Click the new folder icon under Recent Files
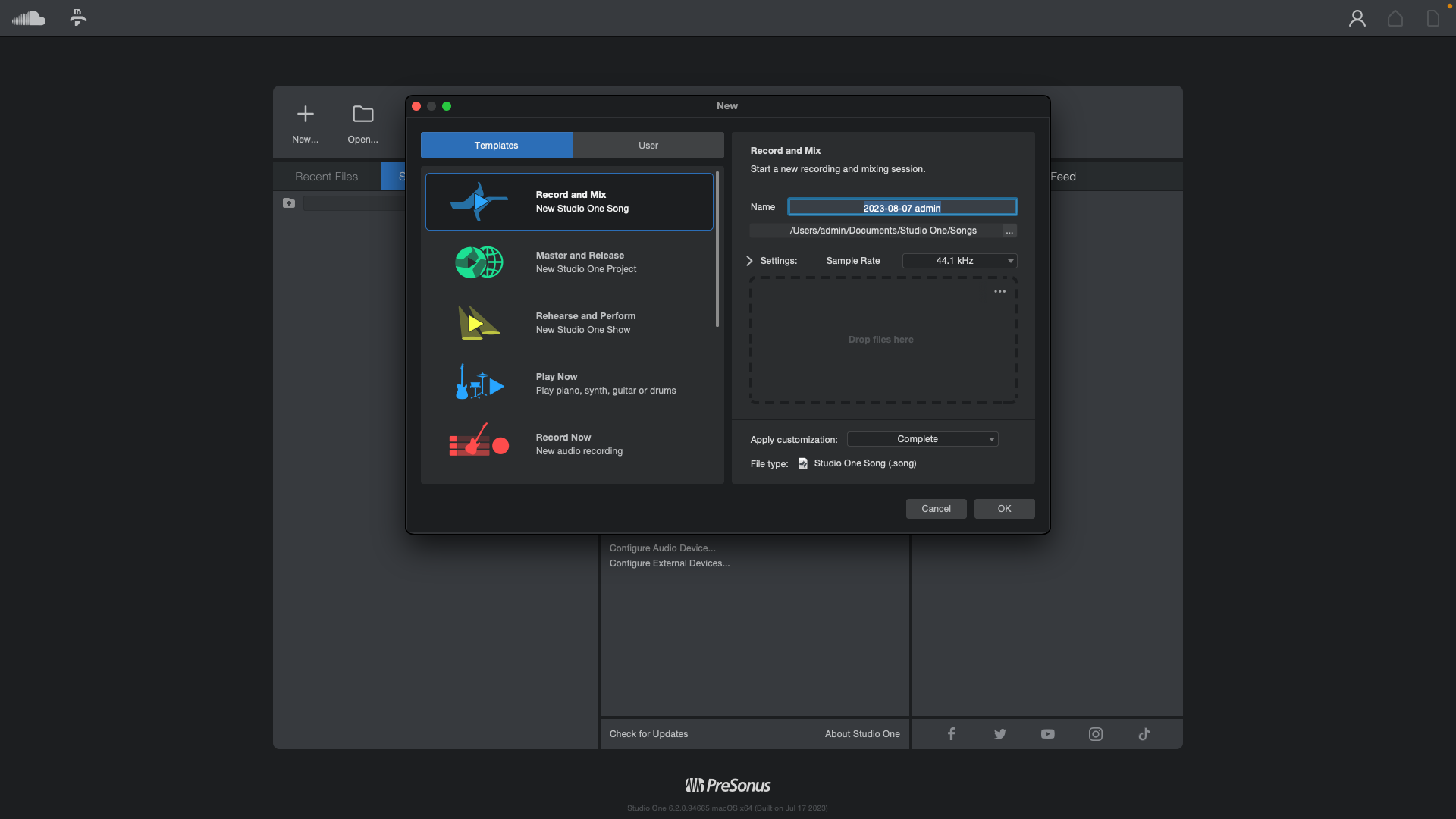Screen dimensions: 1456x819 (289, 203)
